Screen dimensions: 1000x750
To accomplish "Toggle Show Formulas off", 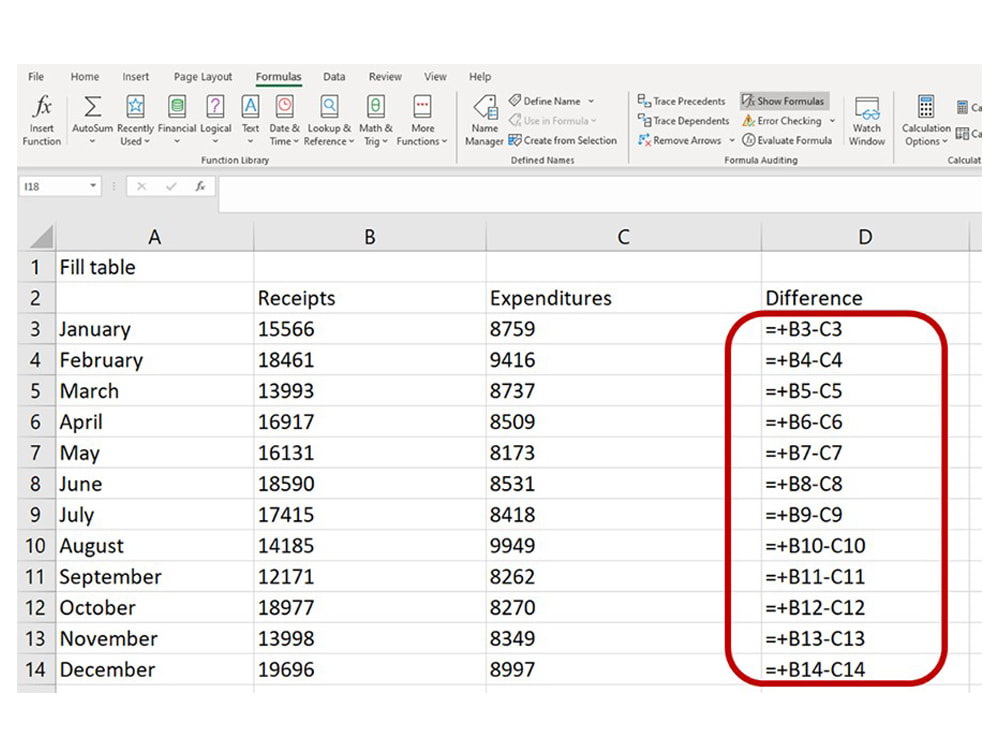I will [784, 100].
